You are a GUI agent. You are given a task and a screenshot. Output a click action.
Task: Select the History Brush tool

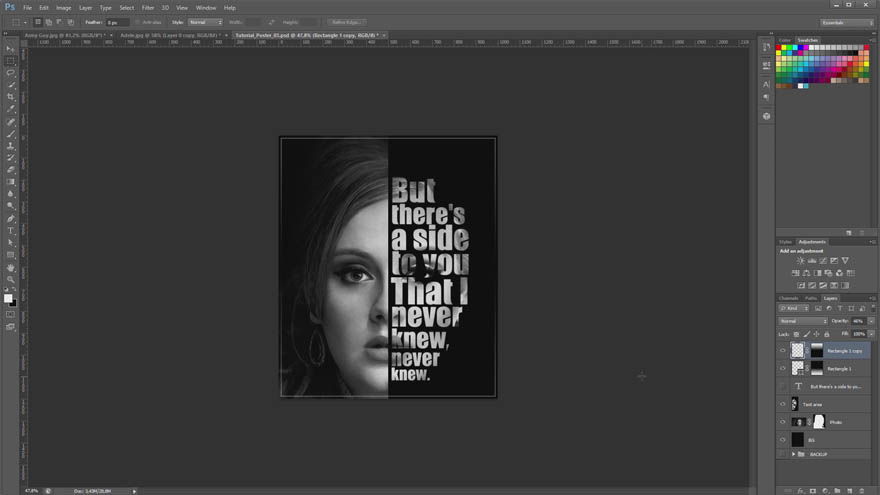coord(10,158)
